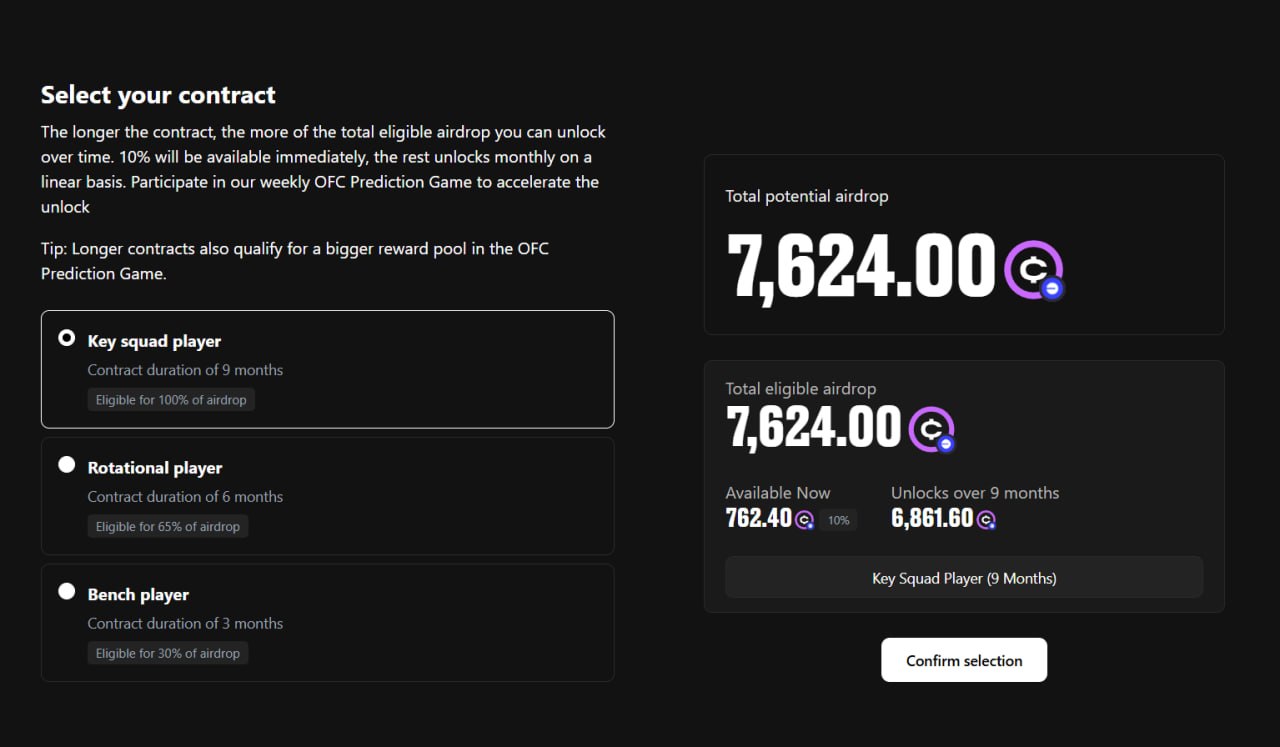
Task: Click the Key Squad Player (9 Months) bar
Action: [x=964, y=578]
